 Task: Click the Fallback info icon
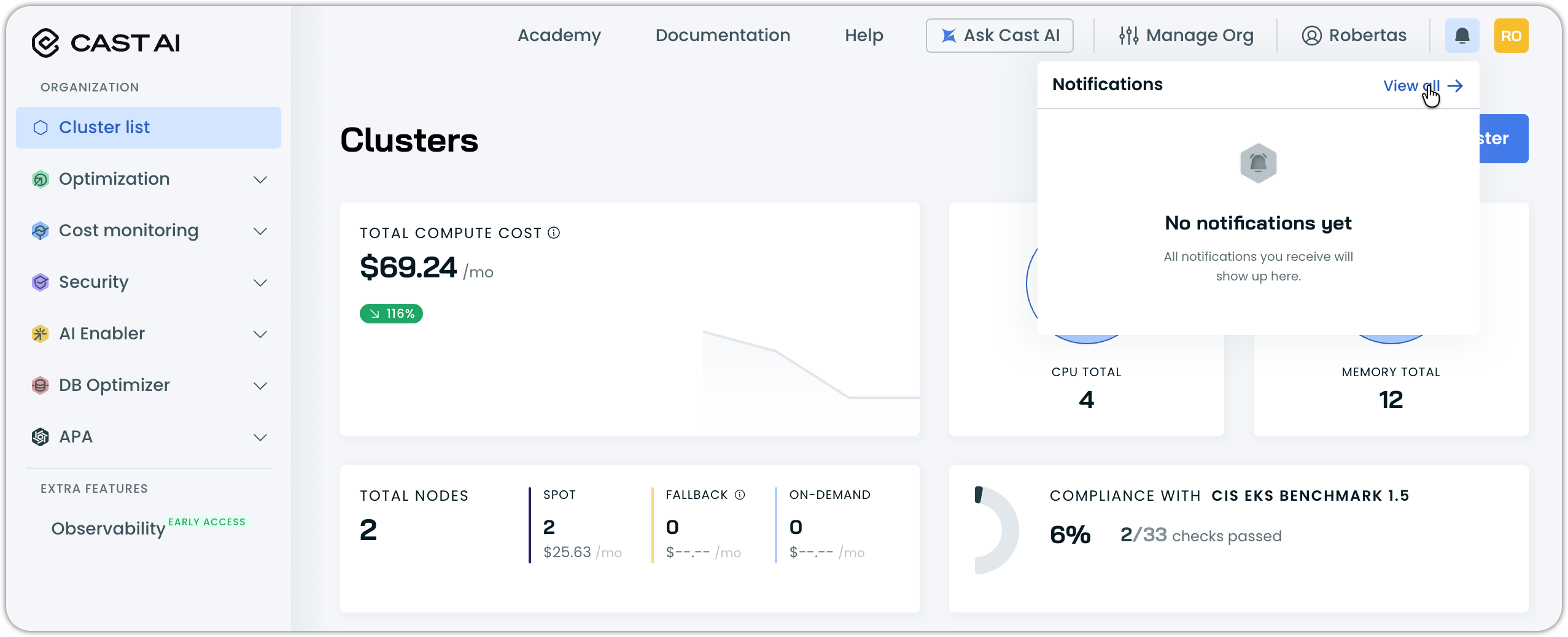tap(740, 495)
